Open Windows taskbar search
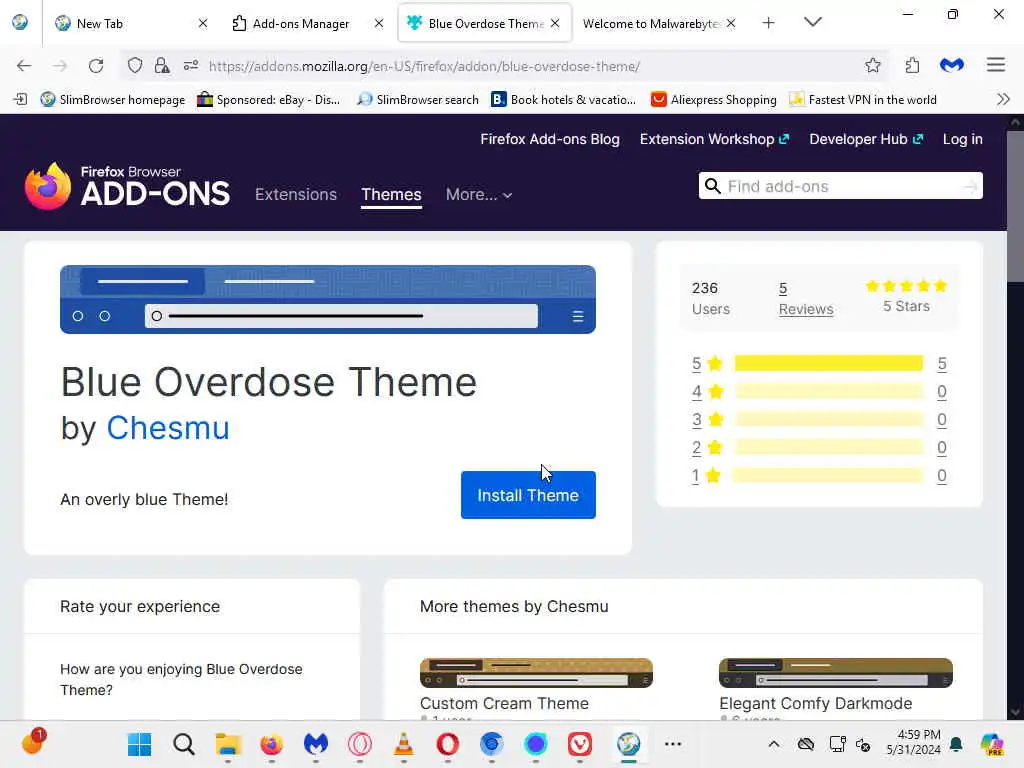 (184, 744)
